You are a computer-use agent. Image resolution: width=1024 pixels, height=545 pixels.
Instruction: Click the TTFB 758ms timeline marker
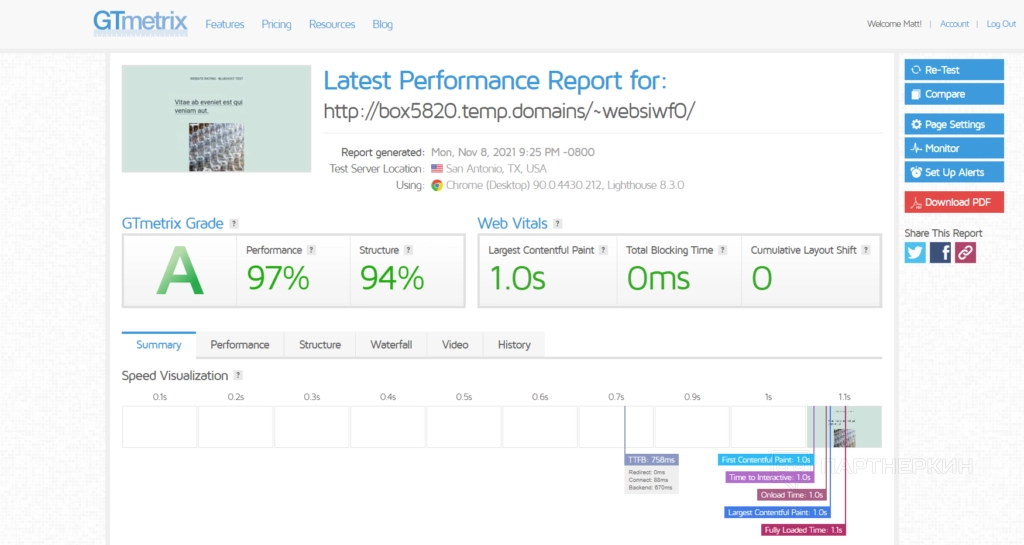pos(652,460)
